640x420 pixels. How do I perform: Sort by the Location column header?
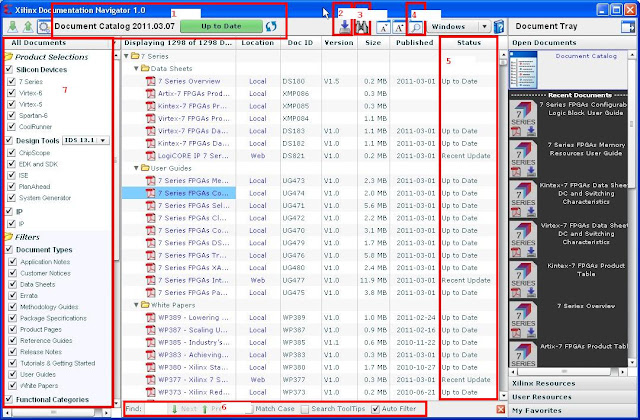[x=258, y=43]
